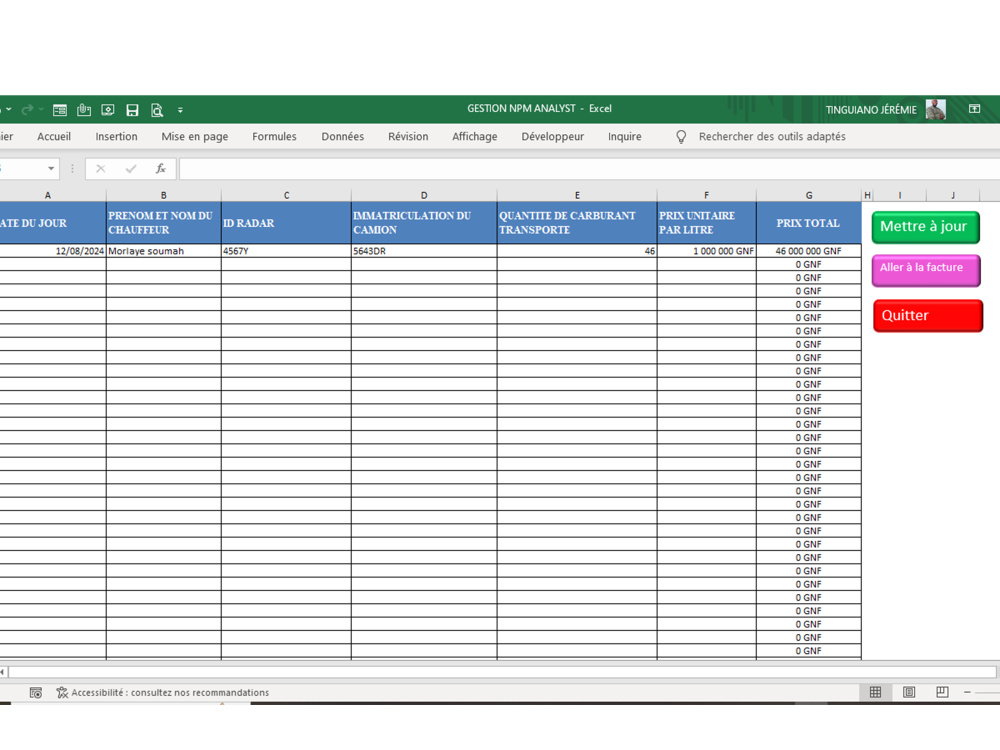Open the Données tab
This screenshot has height=750, width=1000.
[x=342, y=136]
